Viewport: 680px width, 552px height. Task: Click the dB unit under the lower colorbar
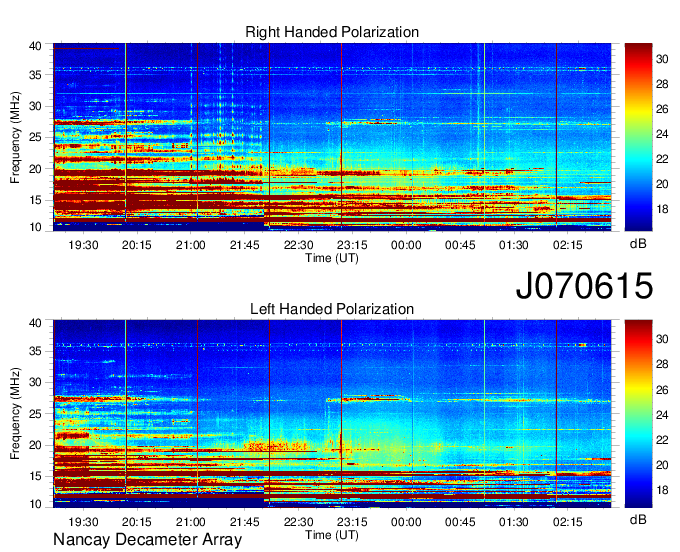(x=638, y=519)
